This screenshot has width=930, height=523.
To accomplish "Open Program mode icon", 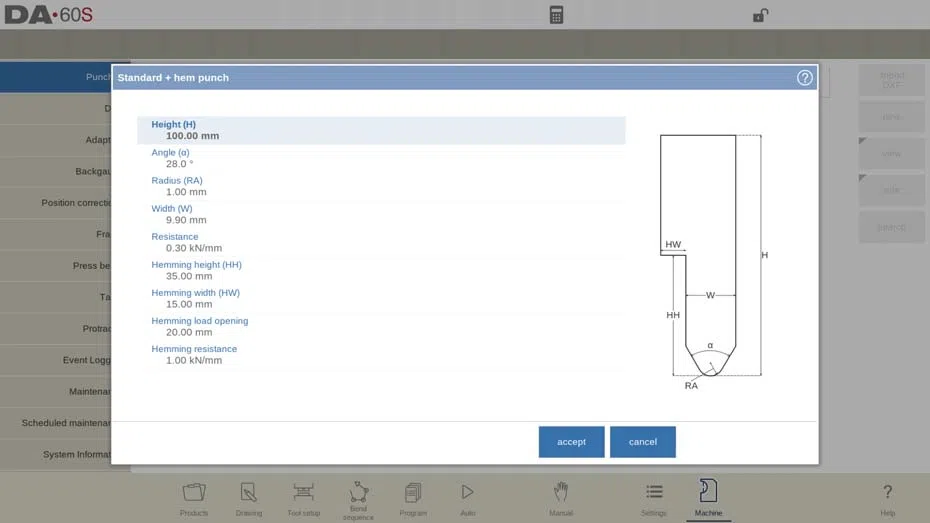I will 413,499.
